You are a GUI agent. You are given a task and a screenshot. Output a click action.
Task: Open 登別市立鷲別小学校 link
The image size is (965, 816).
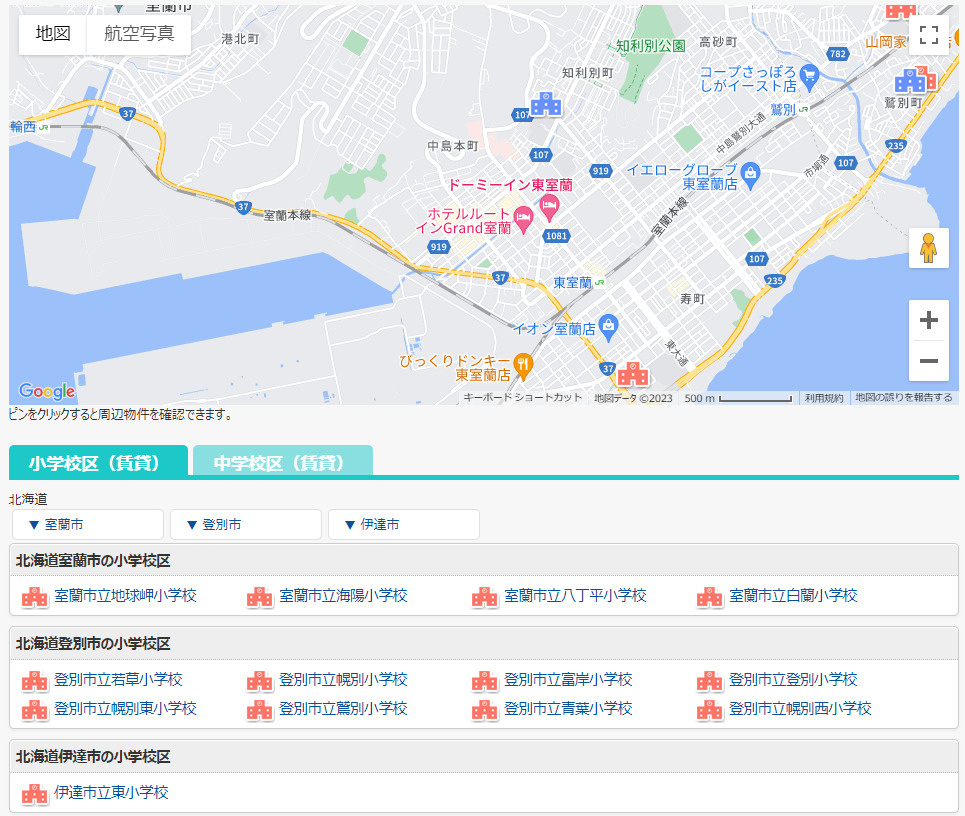click(343, 708)
